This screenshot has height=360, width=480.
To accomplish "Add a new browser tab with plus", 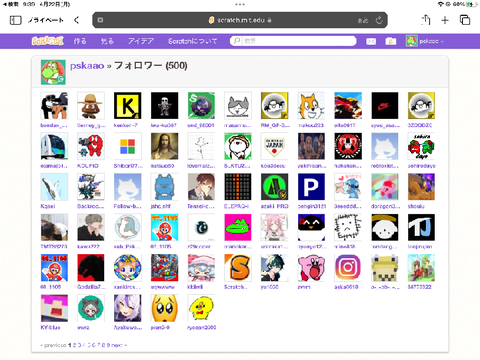I will 445,20.
